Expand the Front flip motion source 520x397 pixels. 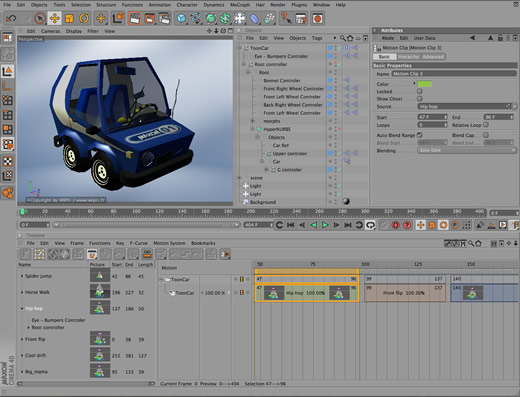[x=22, y=339]
